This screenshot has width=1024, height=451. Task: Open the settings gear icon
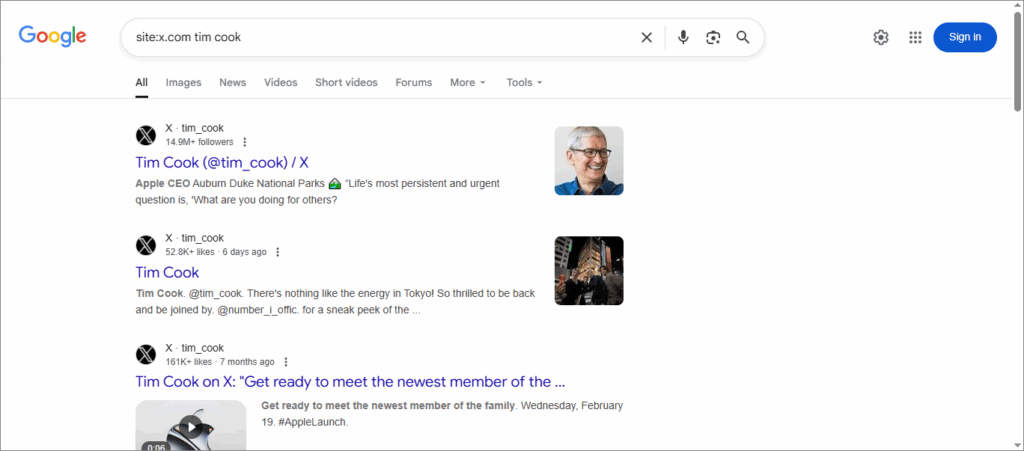[x=881, y=37]
